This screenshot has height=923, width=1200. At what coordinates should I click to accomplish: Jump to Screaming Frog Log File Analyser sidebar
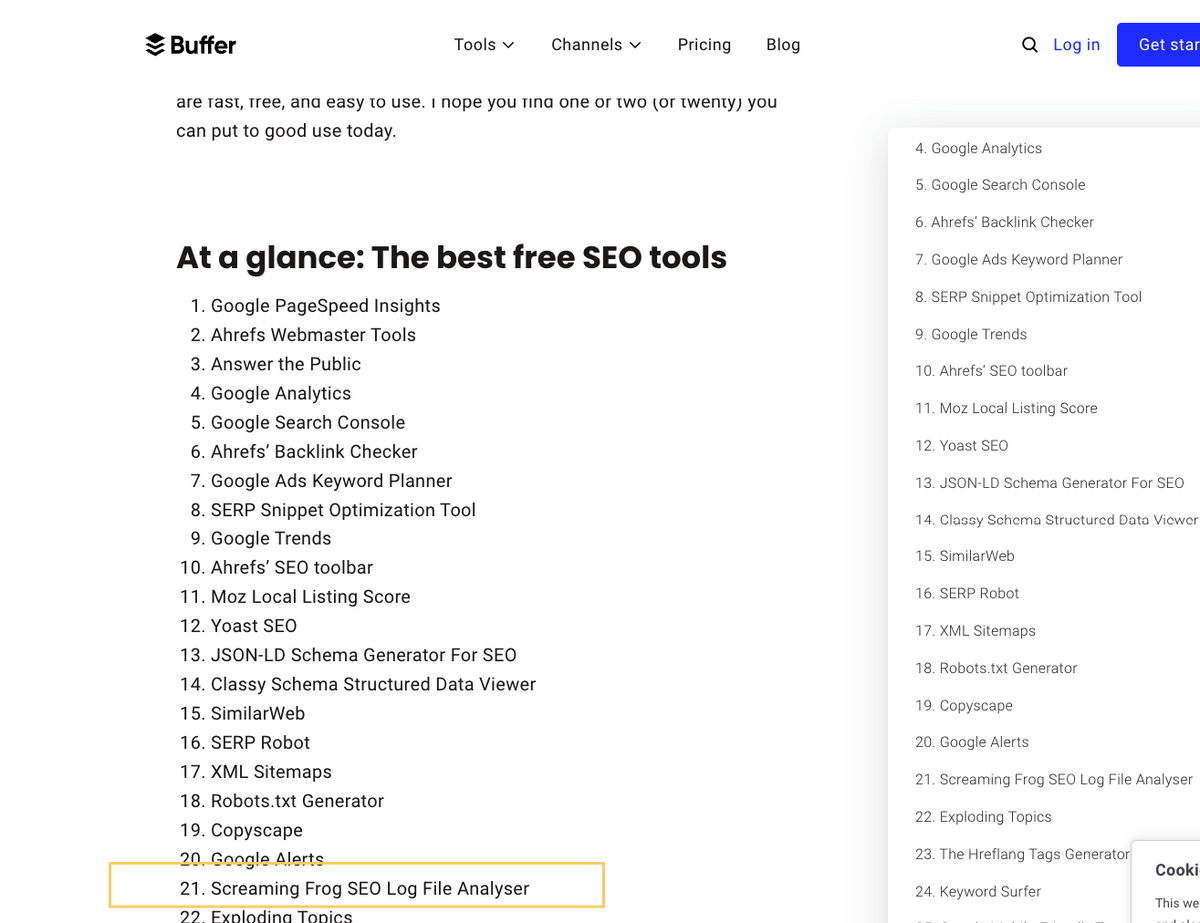point(1054,779)
